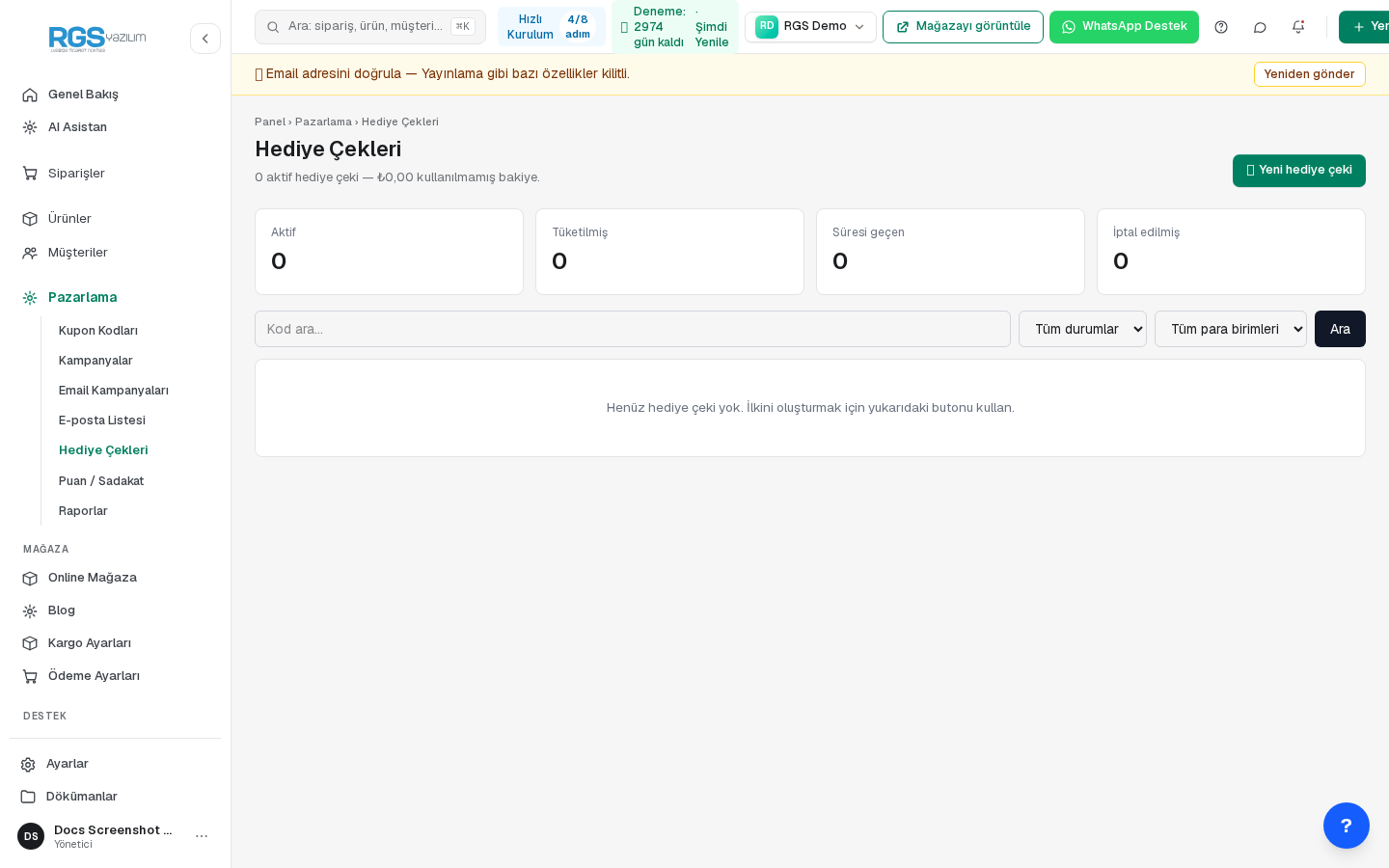
Task: Open Ayarlar settings in the sidebar
Action: [x=116, y=764]
